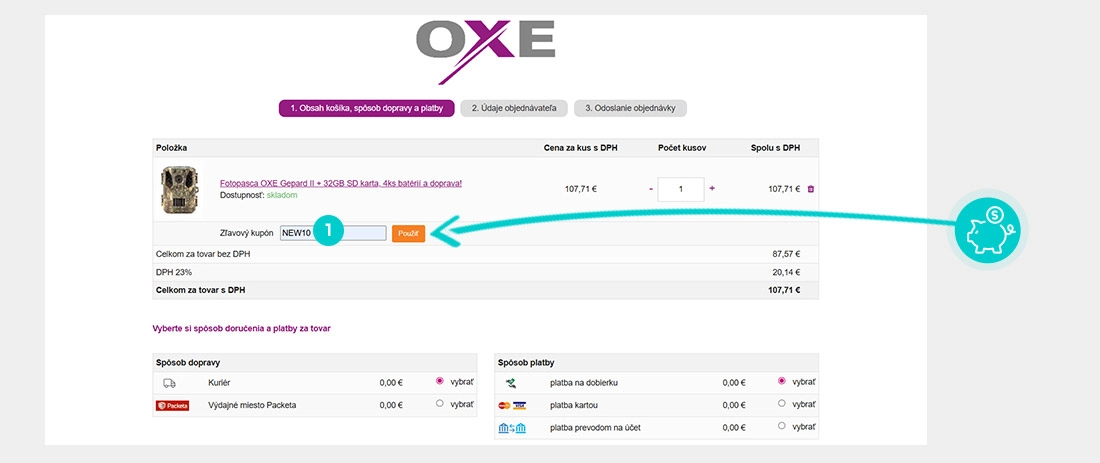
Task: Go to step 3. Odoslanie objednávky
Action: coord(630,109)
